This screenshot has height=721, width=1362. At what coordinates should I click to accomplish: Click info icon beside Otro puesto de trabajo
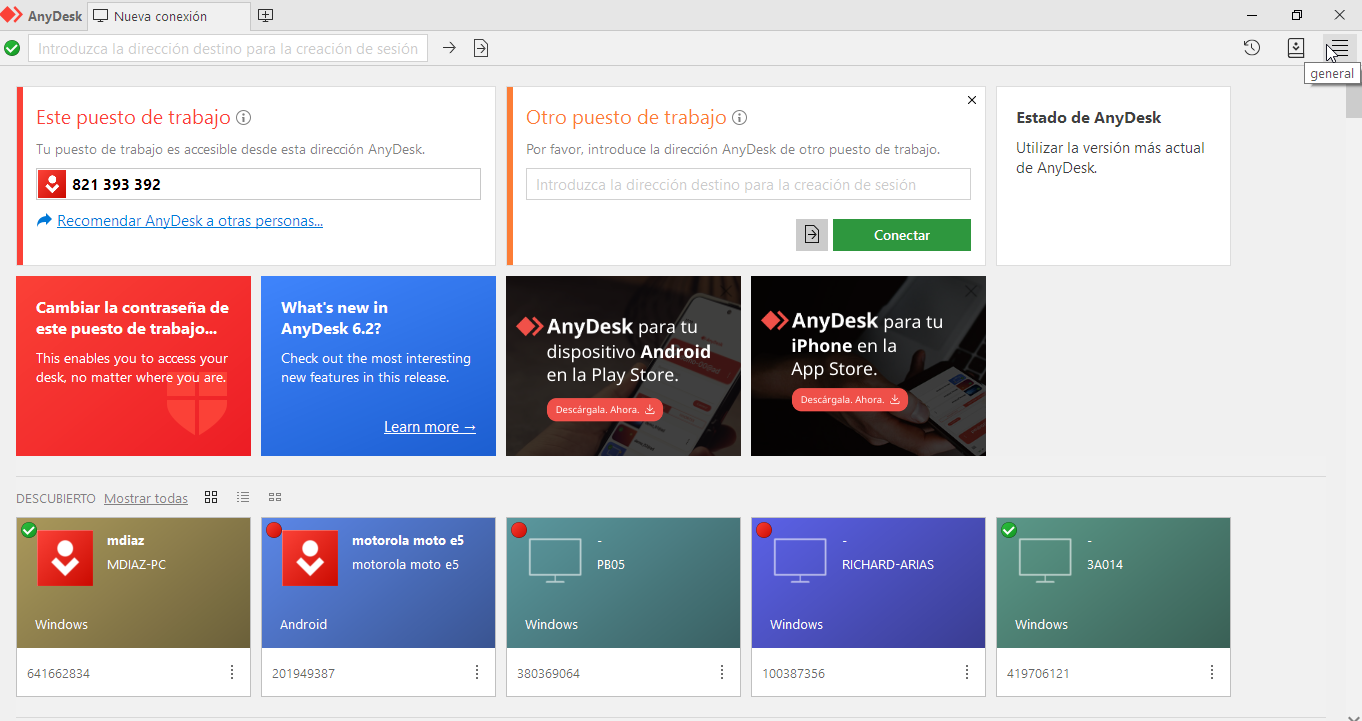click(x=739, y=118)
